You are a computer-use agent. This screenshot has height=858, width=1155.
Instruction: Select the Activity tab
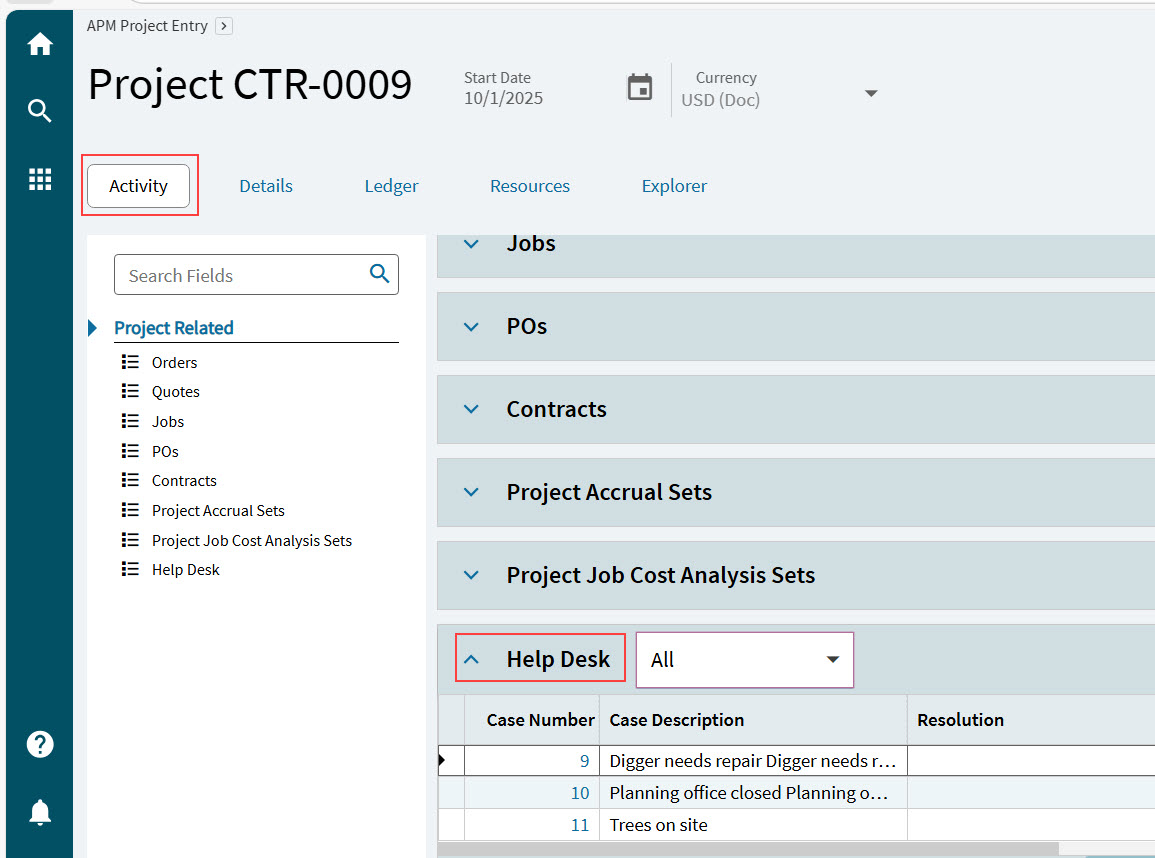(138, 186)
